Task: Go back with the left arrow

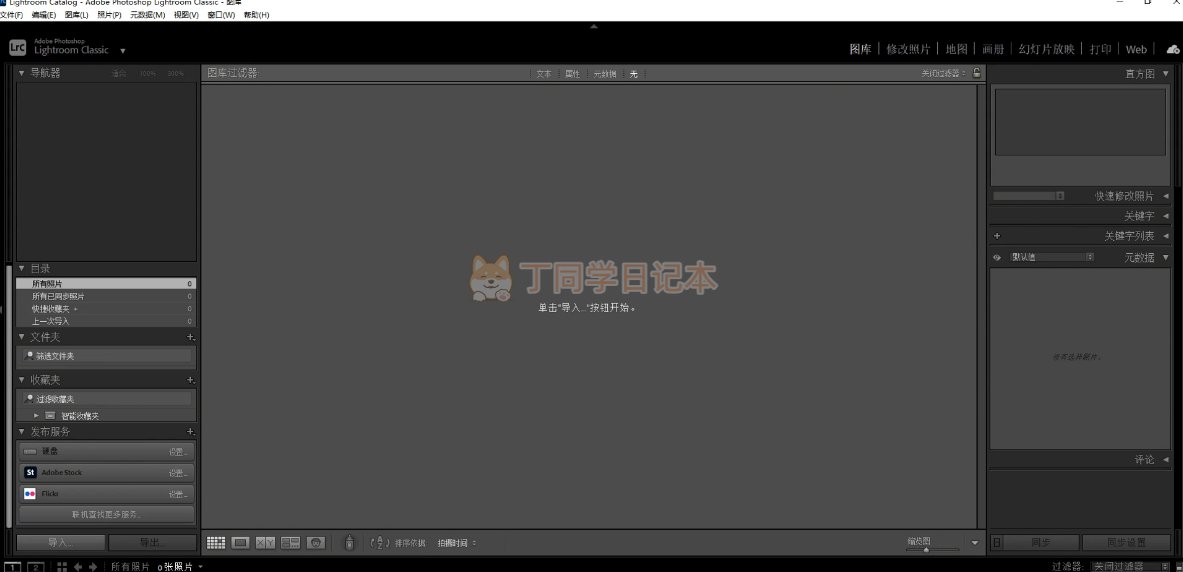Action: (x=78, y=567)
